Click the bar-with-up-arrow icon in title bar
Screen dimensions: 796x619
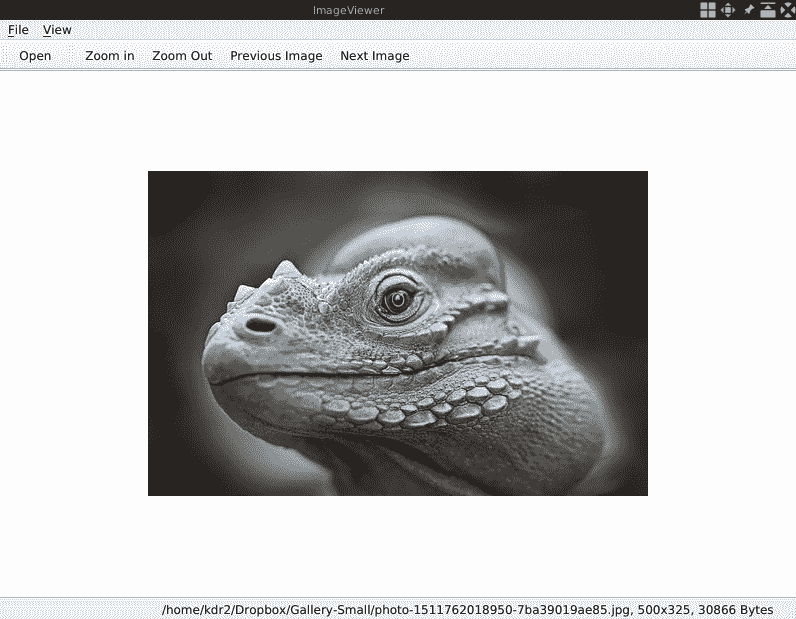point(767,10)
